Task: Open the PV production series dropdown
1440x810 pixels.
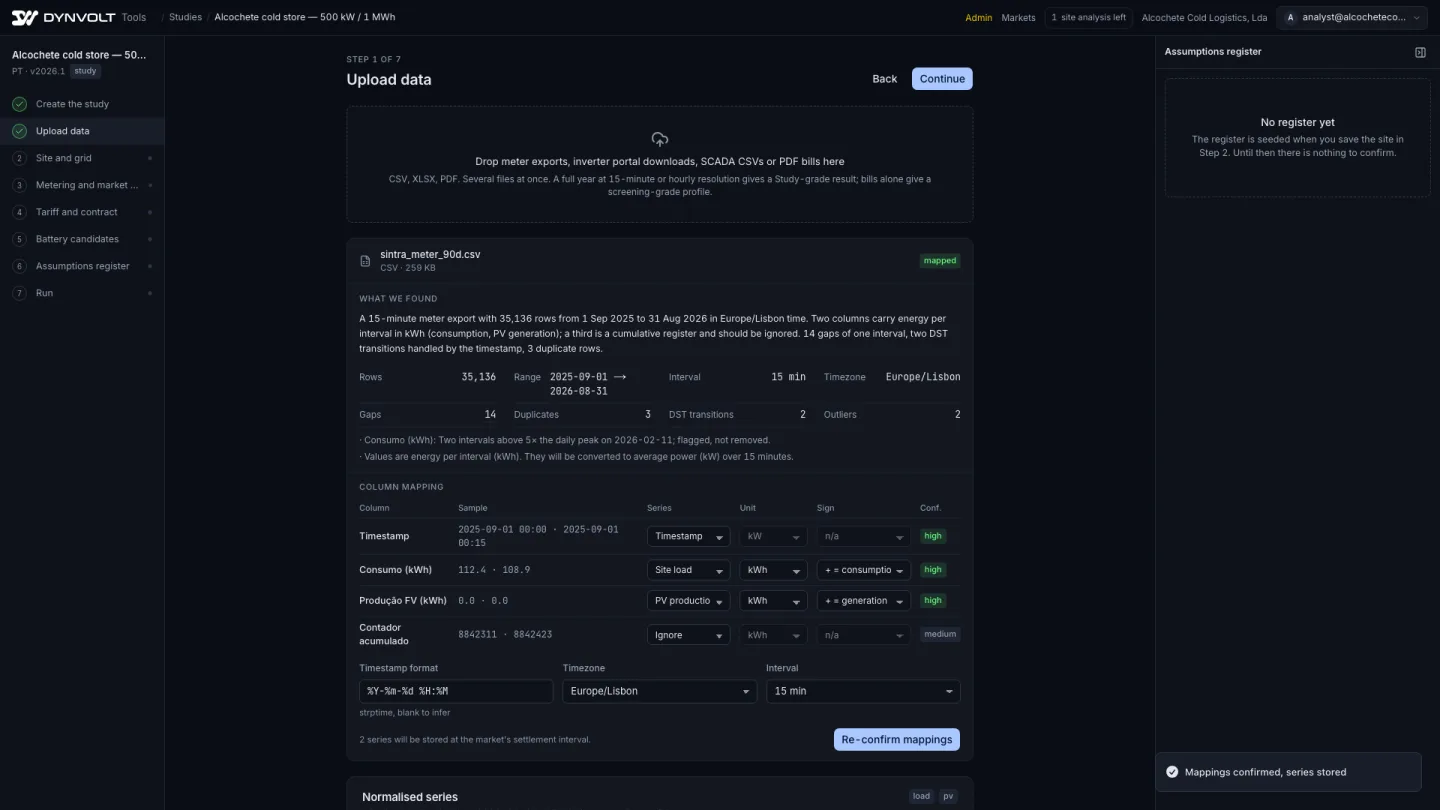Action: tap(688, 601)
